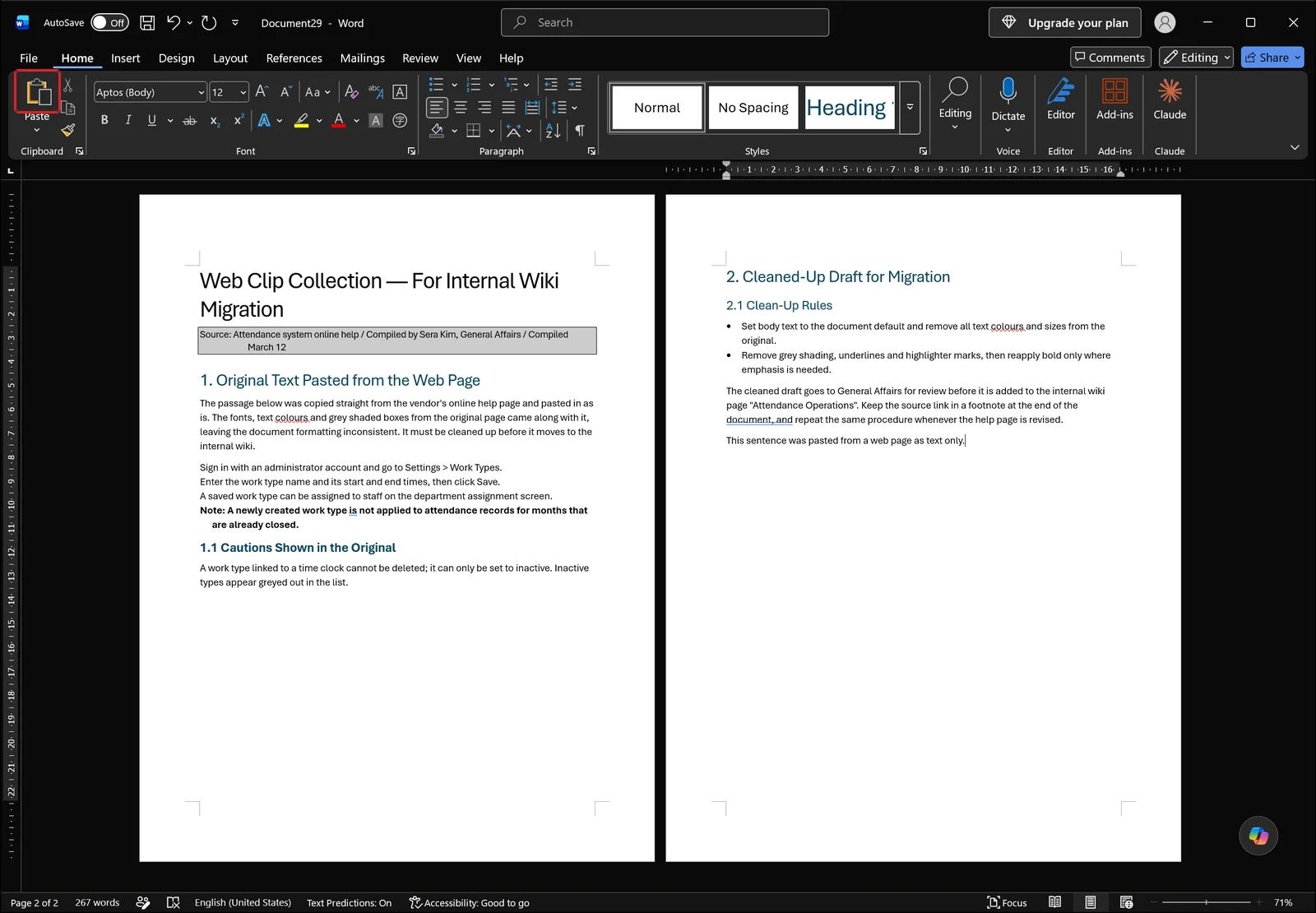The height and width of the screenshot is (913, 1316).
Task: Switch to the References tab
Action: point(294,58)
